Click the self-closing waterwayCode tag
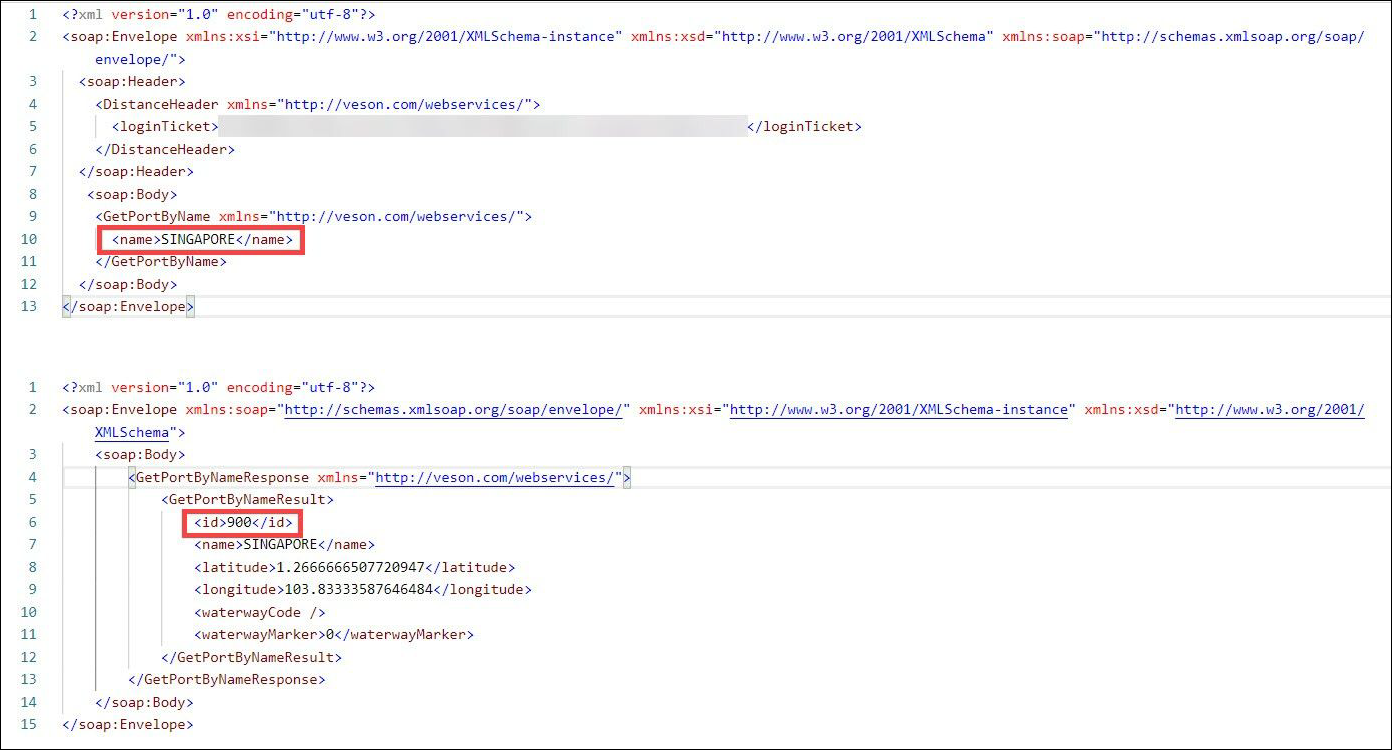The width and height of the screenshot is (1392, 750). 260,612
